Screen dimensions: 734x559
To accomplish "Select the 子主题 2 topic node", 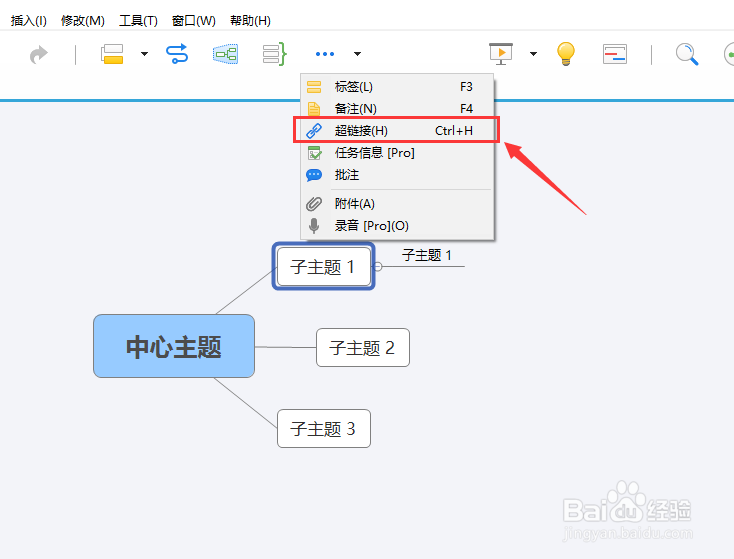I will (363, 347).
